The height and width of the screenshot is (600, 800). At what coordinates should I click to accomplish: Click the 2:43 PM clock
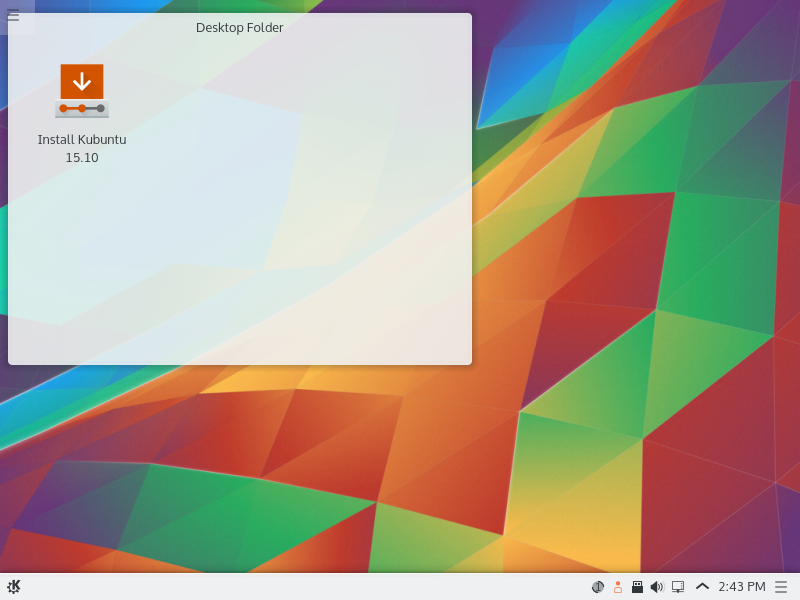[741, 587]
